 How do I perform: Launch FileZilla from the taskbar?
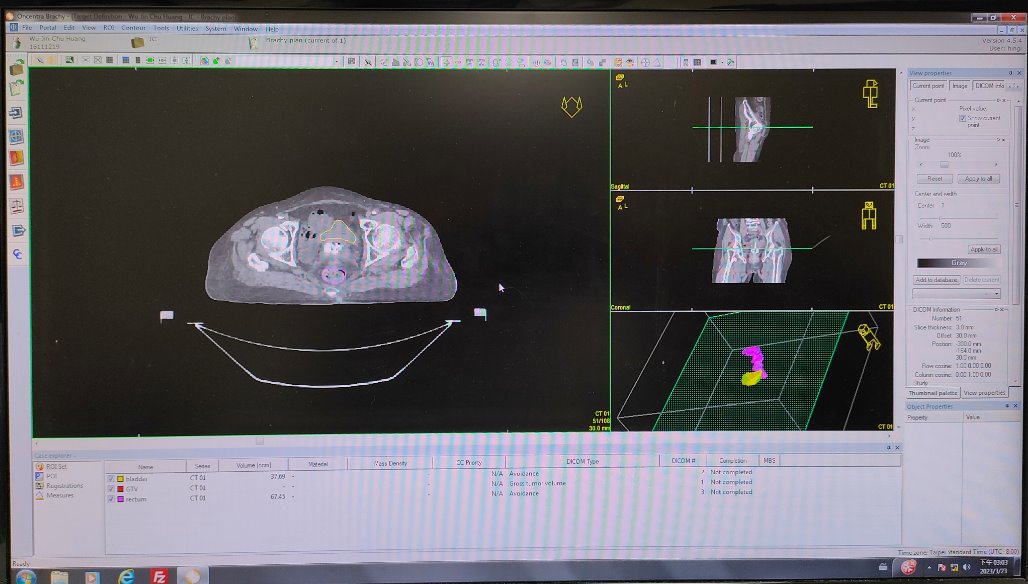[158, 576]
